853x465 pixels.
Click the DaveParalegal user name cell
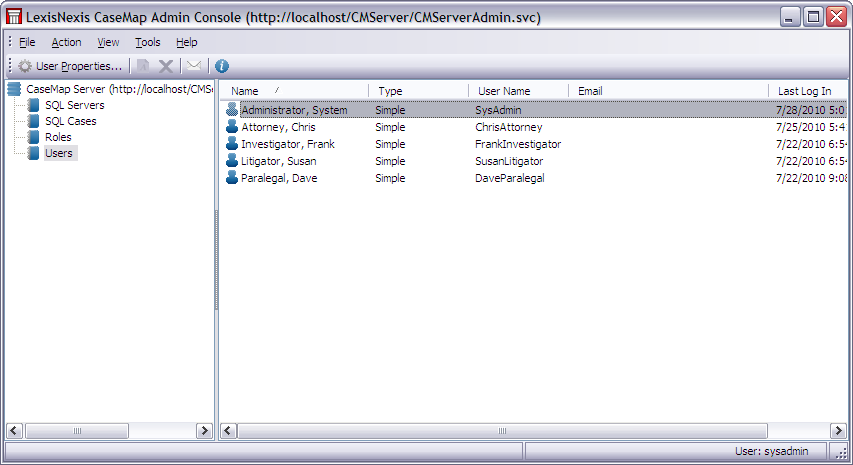click(510, 178)
